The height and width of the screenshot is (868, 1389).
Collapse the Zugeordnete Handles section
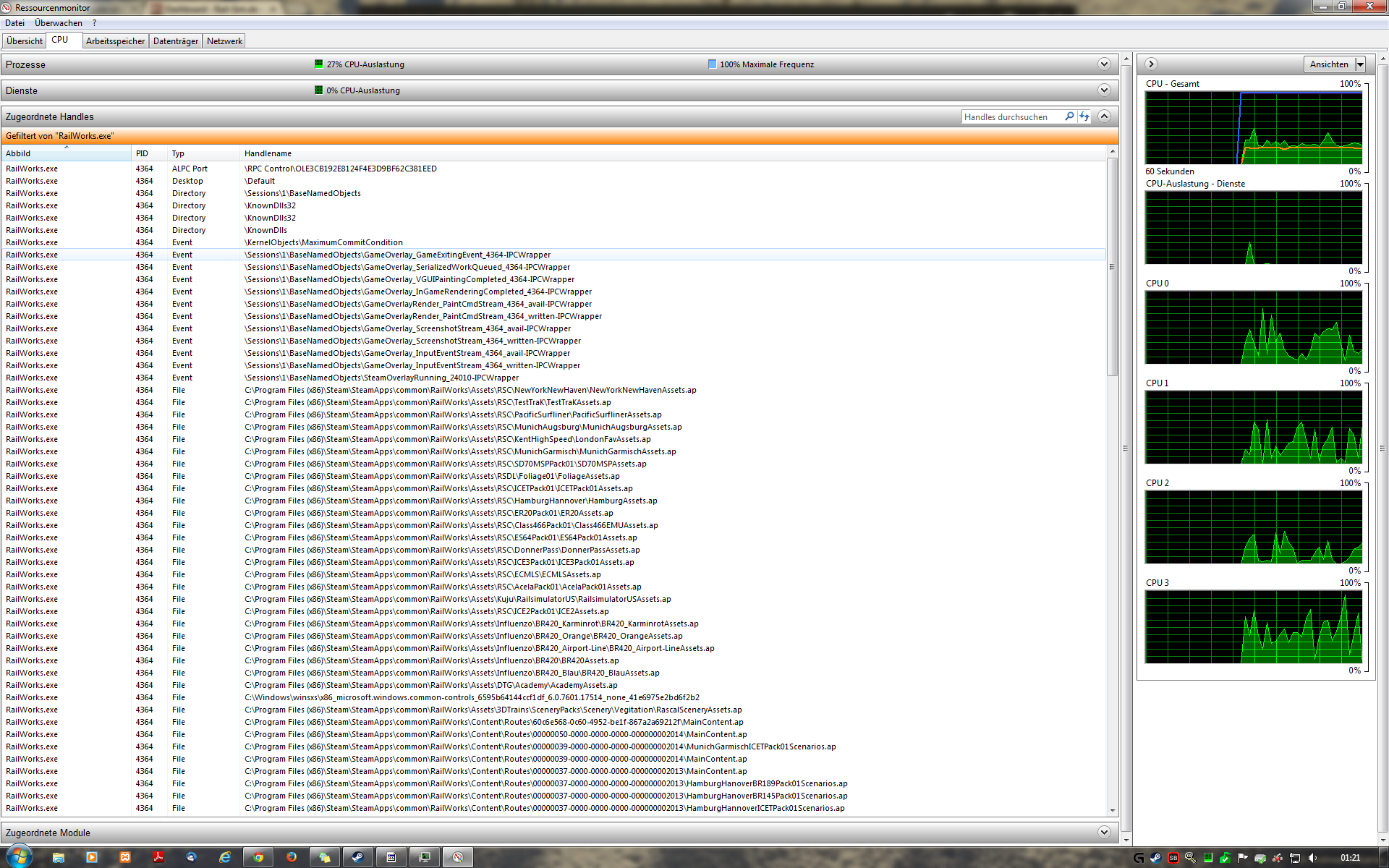tap(1104, 116)
